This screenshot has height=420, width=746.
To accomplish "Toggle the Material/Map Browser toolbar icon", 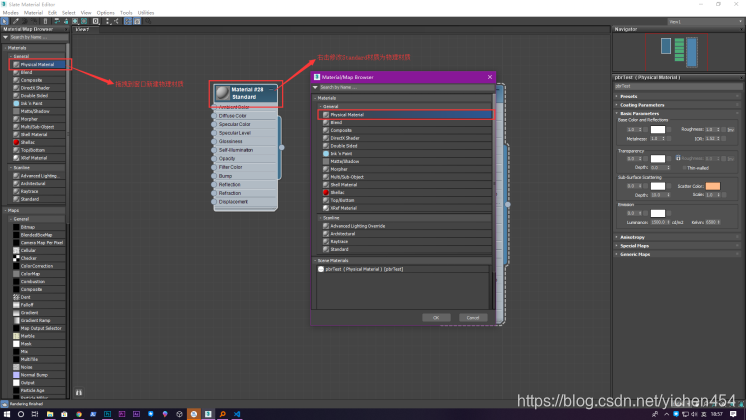I will click(128, 21).
